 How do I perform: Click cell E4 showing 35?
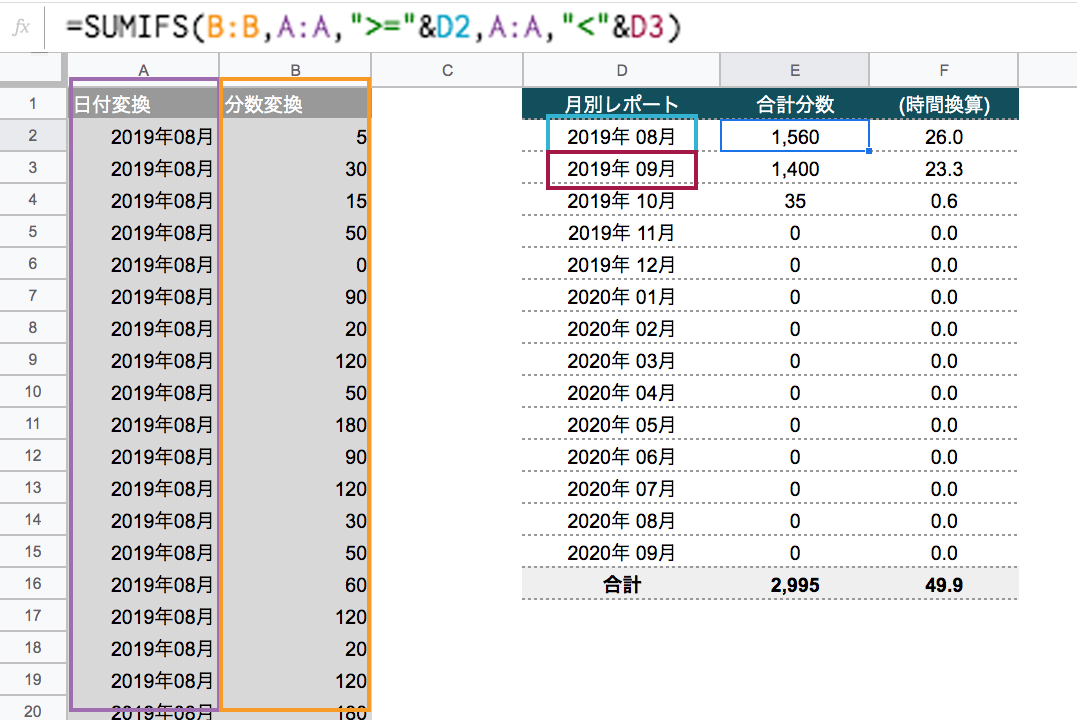pos(795,201)
